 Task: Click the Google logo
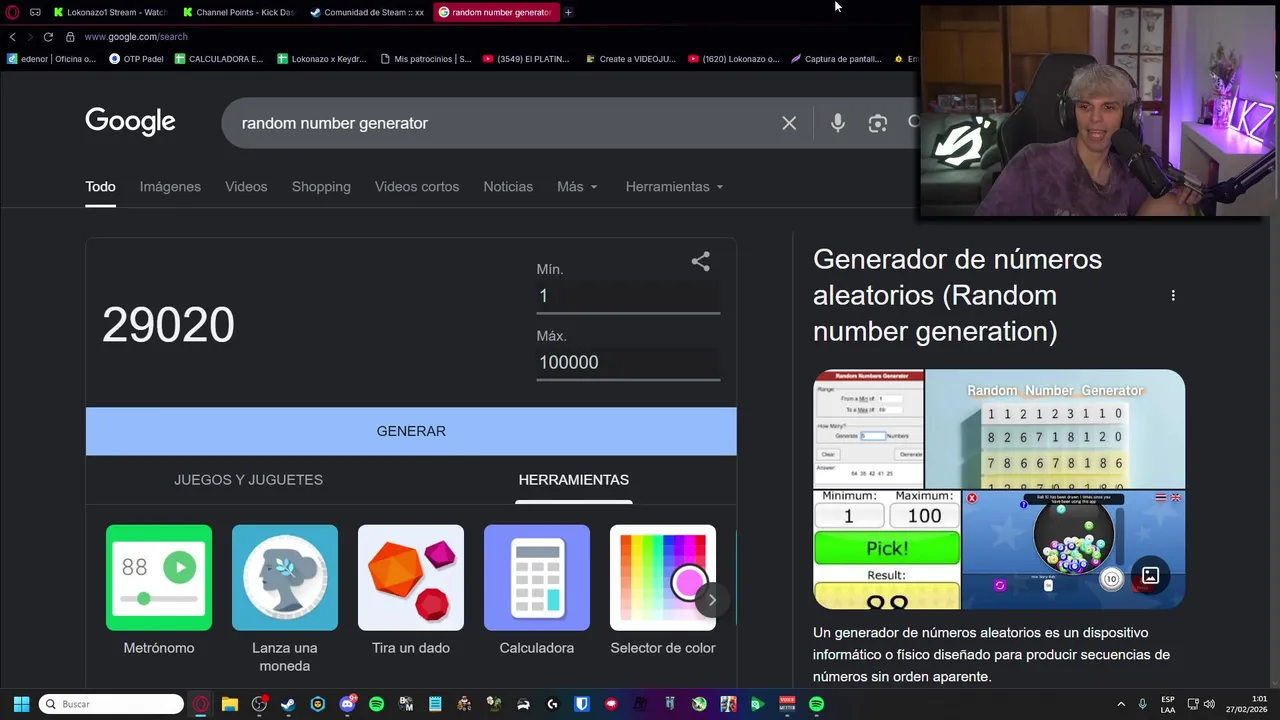(130, 122)
